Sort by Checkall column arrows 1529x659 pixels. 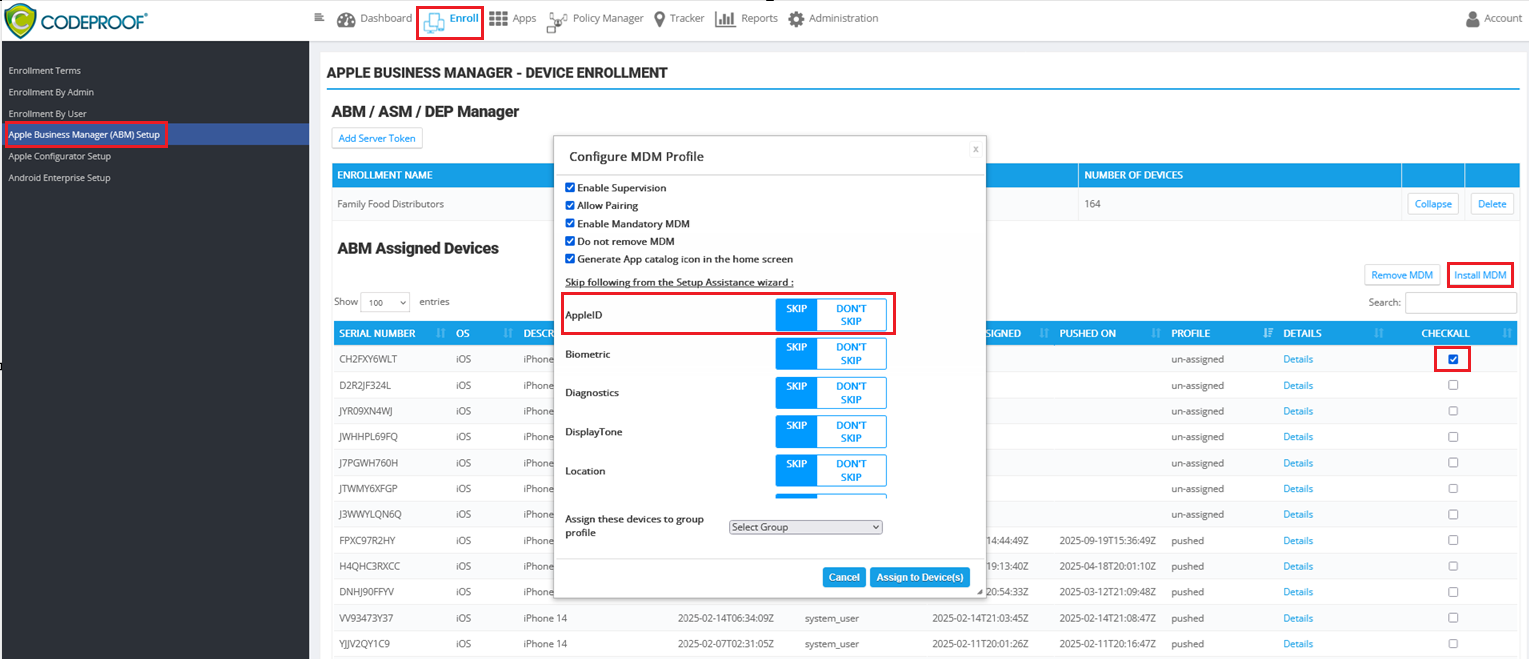pyautogui.click(x=1507, y=333)
